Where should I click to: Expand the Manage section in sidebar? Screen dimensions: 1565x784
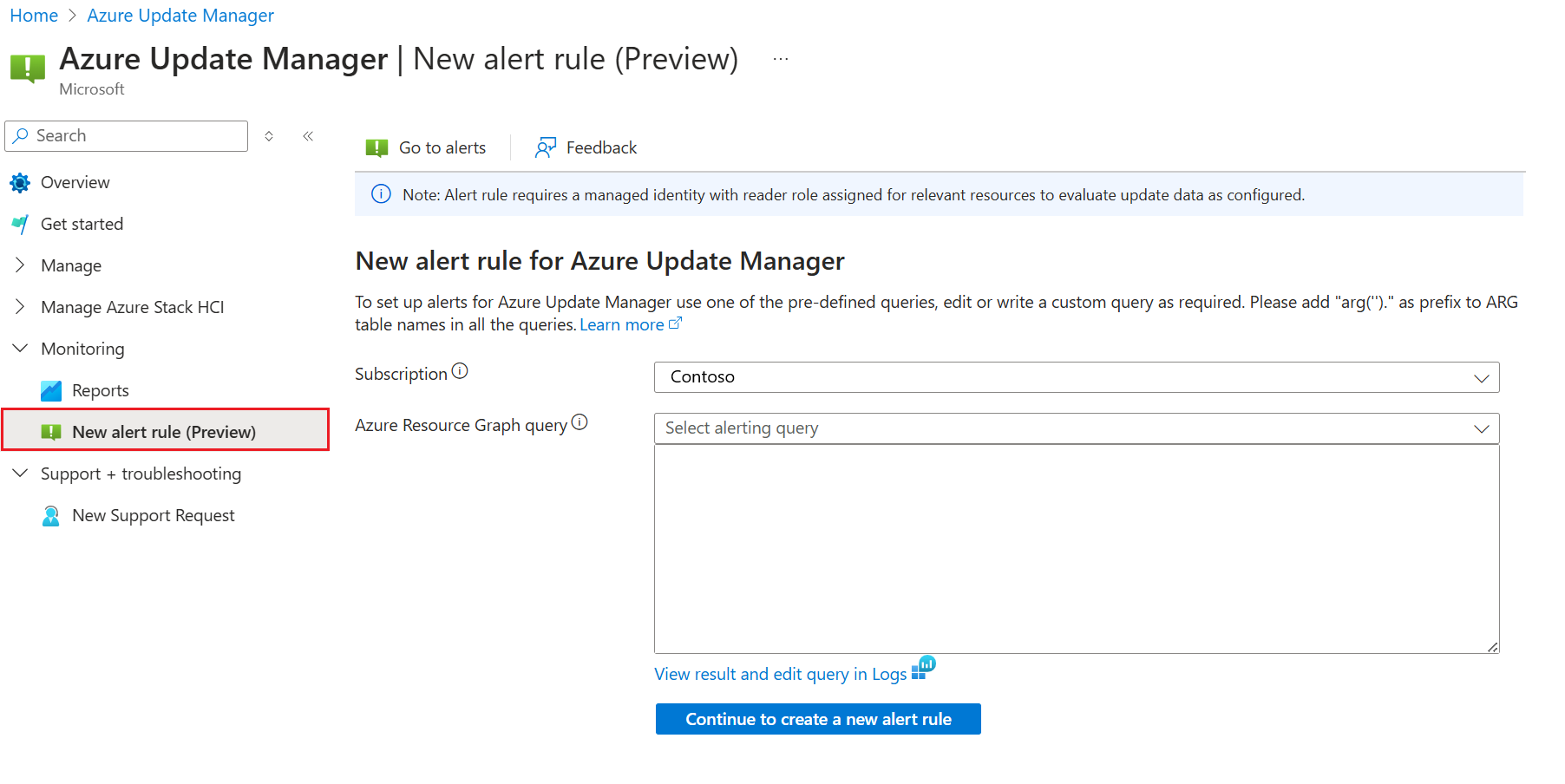click(x=20, y=265)
